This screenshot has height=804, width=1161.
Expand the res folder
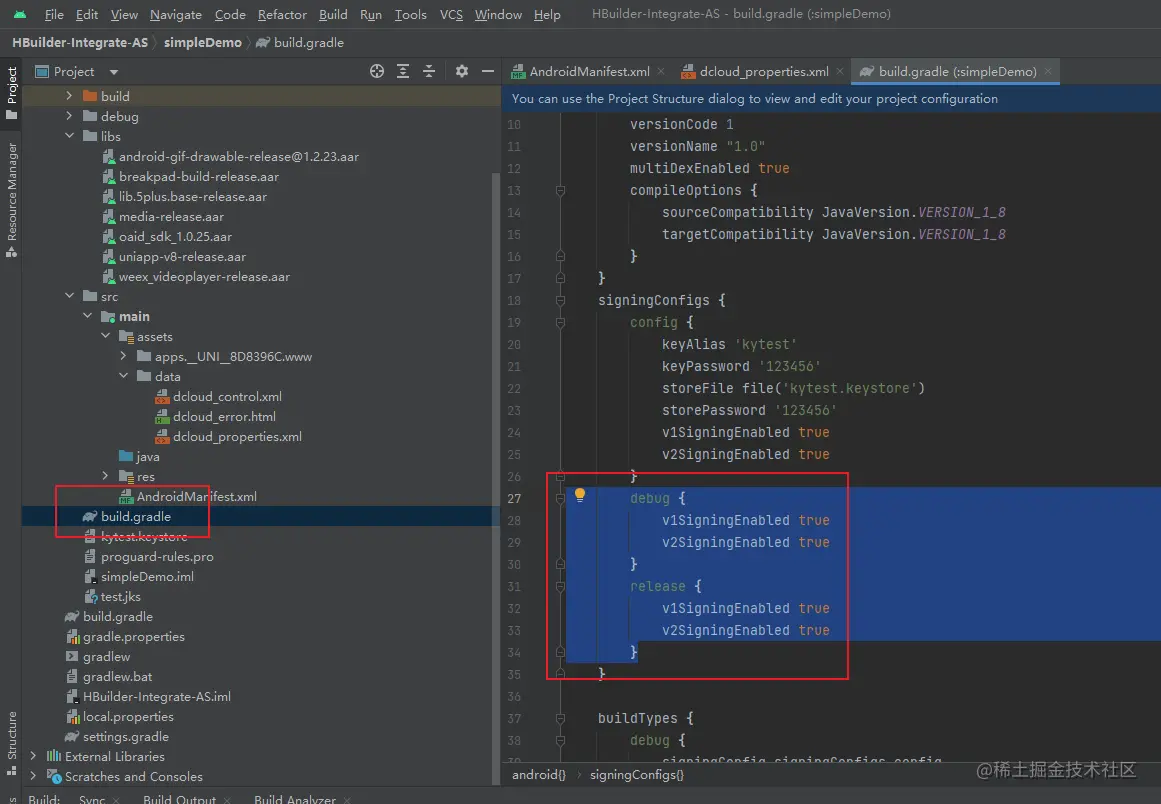(x=105, y=475)
